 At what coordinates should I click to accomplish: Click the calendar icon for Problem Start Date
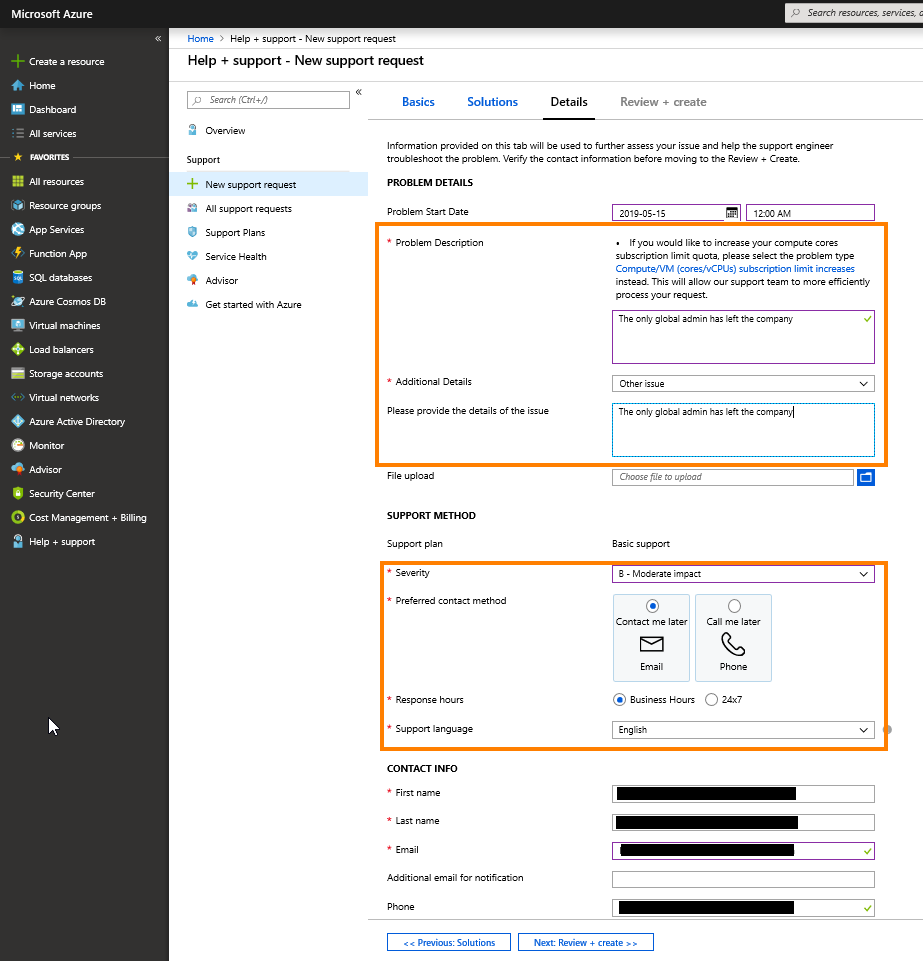732,213
